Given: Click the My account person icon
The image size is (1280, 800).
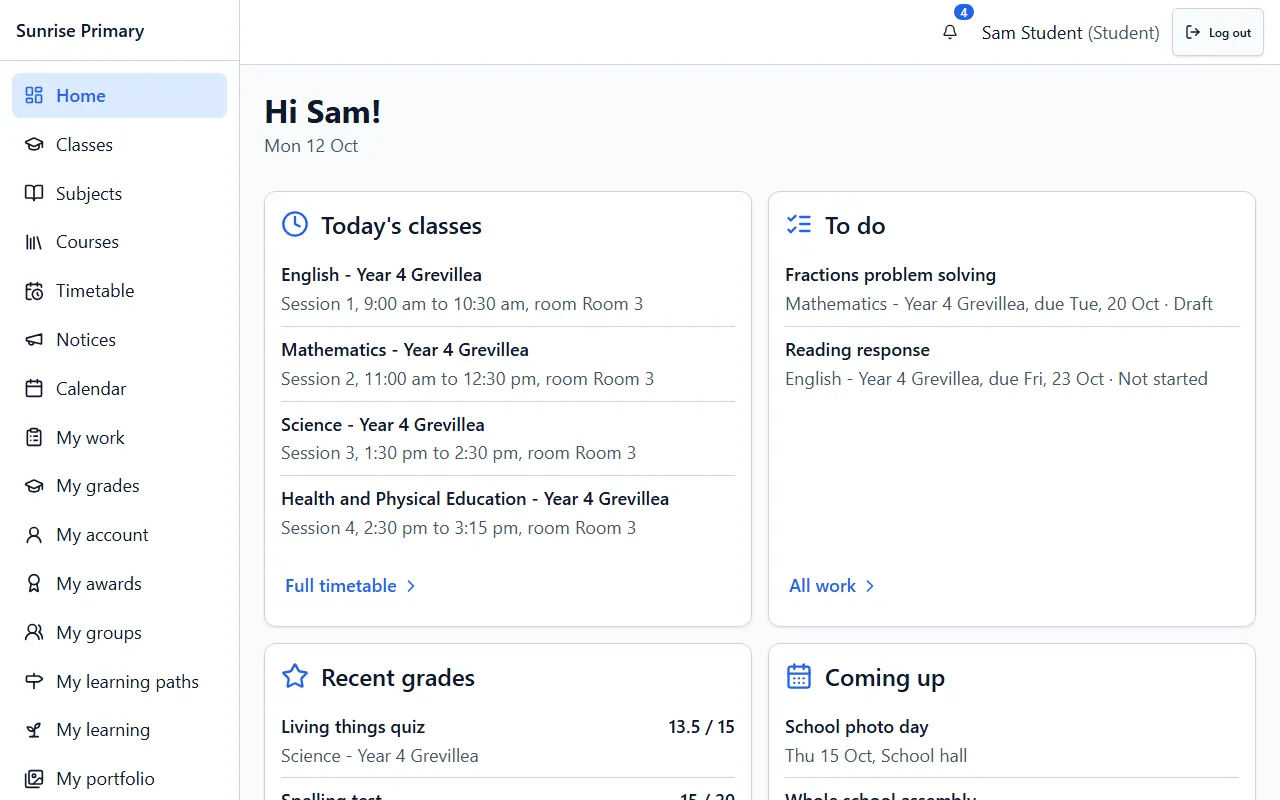Looking at the screenshot, I should [x=34, y=535].
